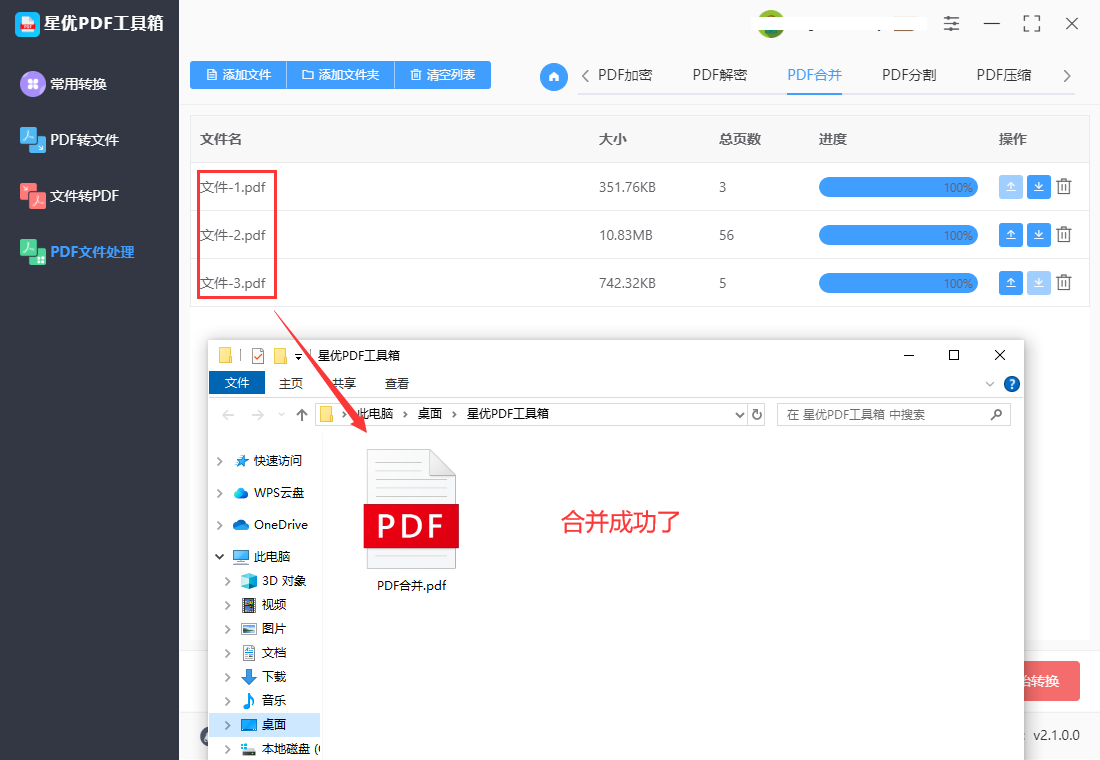
Task: Click the 添加文件夹 button
Action: (339, 75)
